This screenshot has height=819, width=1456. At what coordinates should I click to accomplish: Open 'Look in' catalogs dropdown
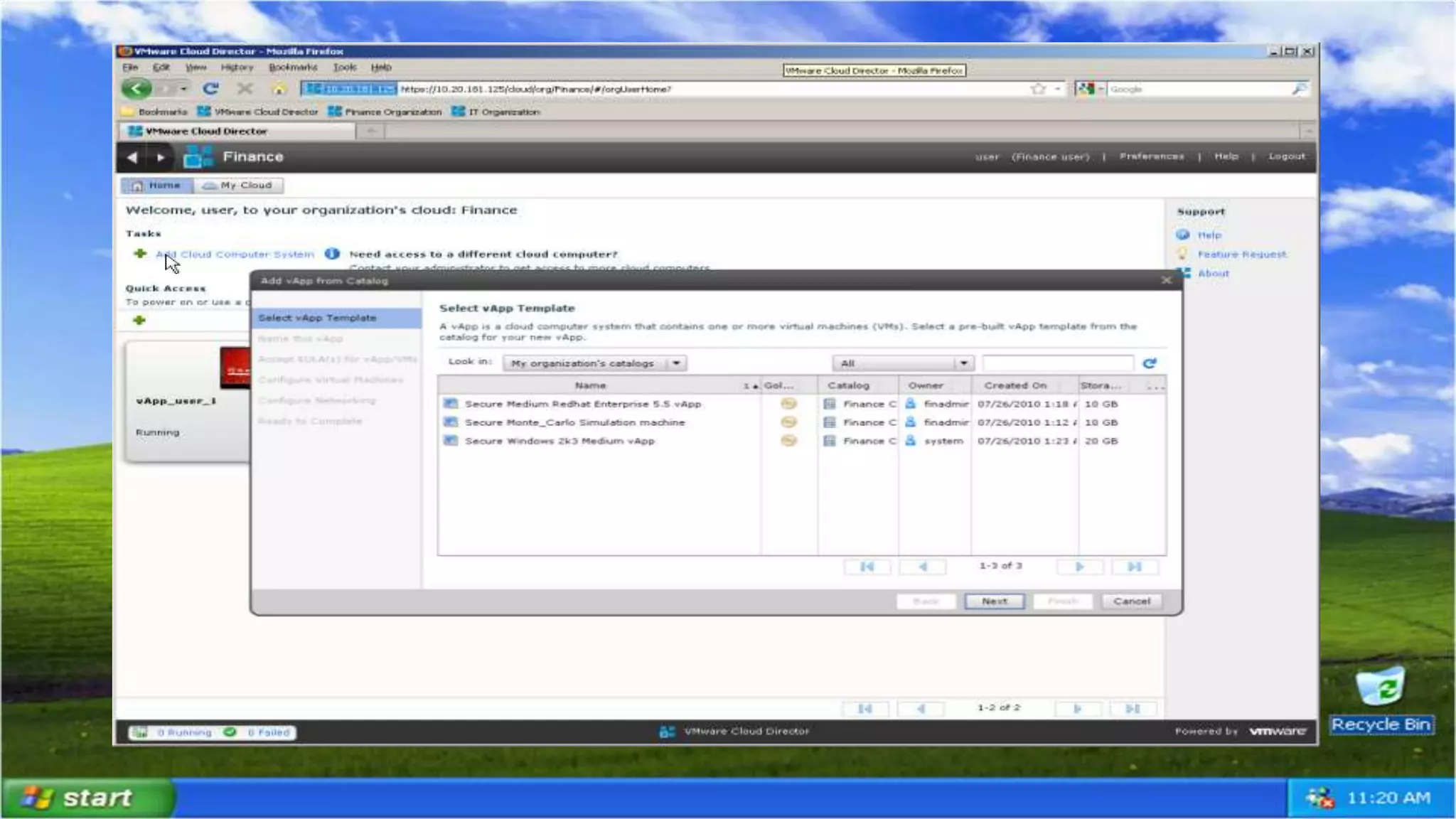[675, 363]
